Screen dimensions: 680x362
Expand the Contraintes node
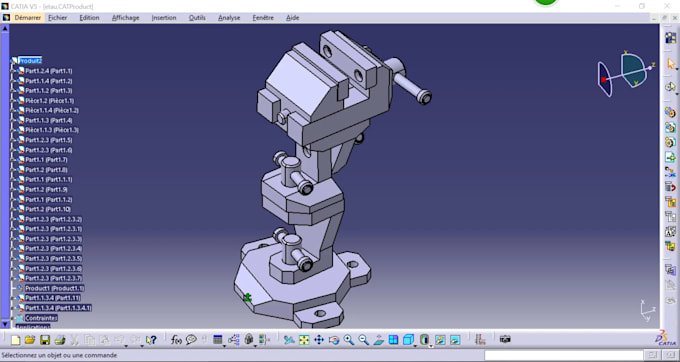pos(13,318)
